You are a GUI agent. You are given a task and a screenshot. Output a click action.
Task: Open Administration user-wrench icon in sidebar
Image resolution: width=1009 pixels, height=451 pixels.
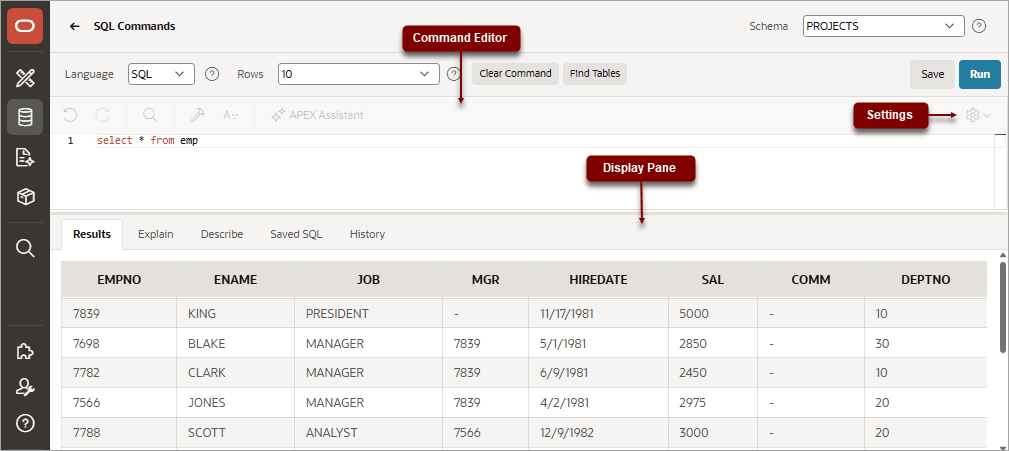click(x=25, y=387)
